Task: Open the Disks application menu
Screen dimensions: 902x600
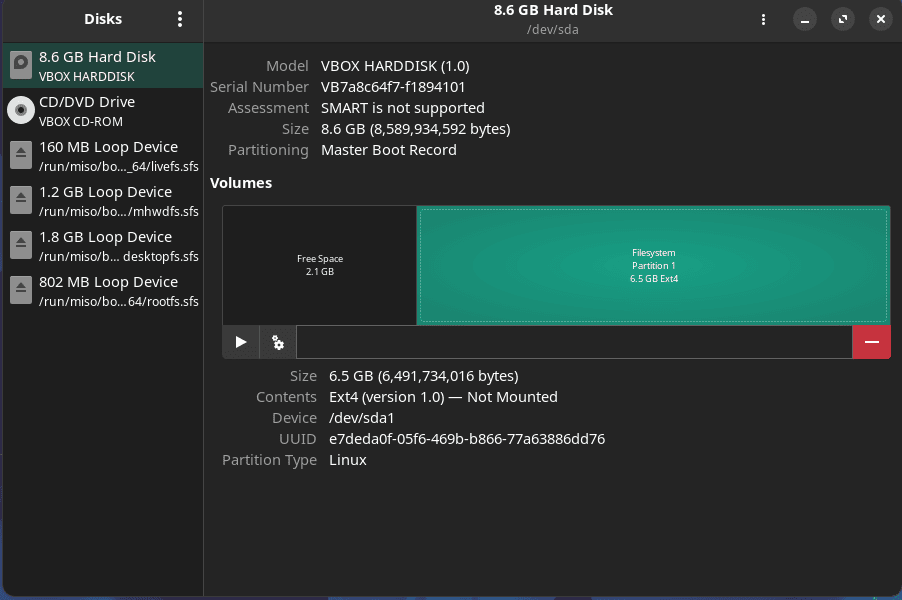Action: click(180, 19)
